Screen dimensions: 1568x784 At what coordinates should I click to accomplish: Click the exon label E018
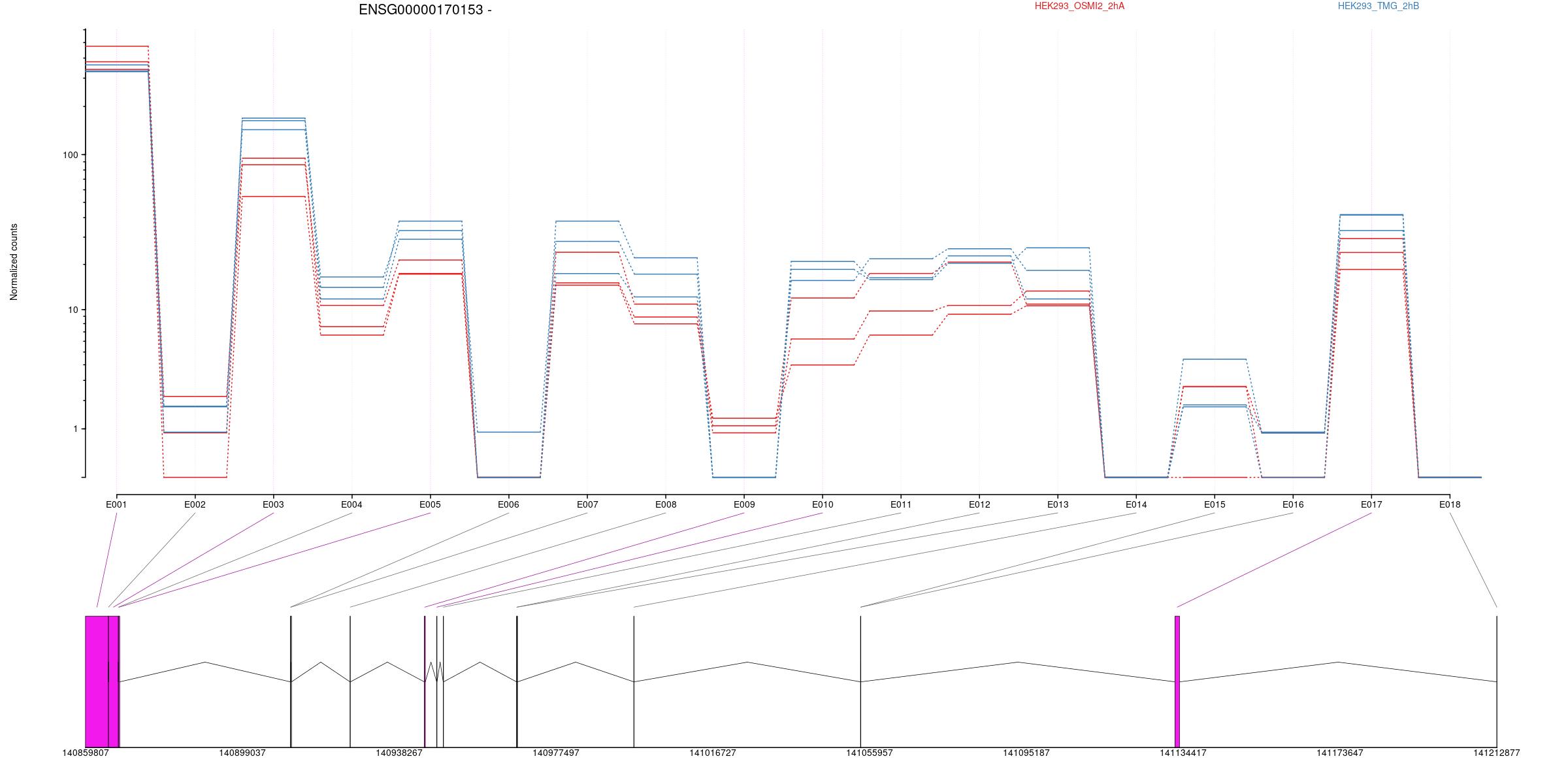(x=1450, y=504)
